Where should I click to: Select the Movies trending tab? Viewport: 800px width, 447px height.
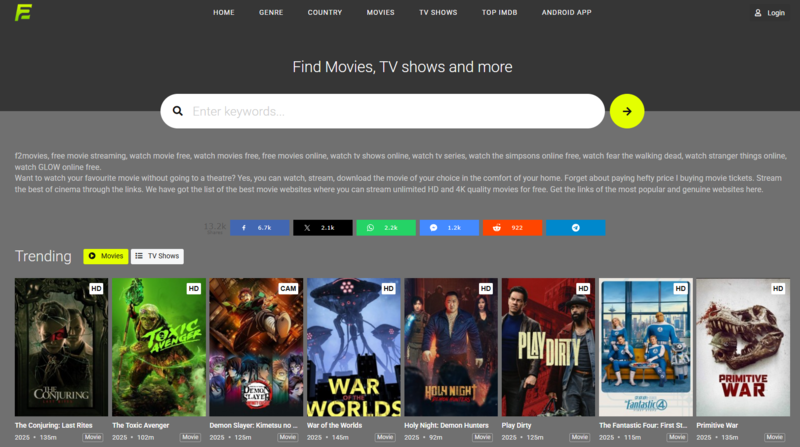(106, 256)
